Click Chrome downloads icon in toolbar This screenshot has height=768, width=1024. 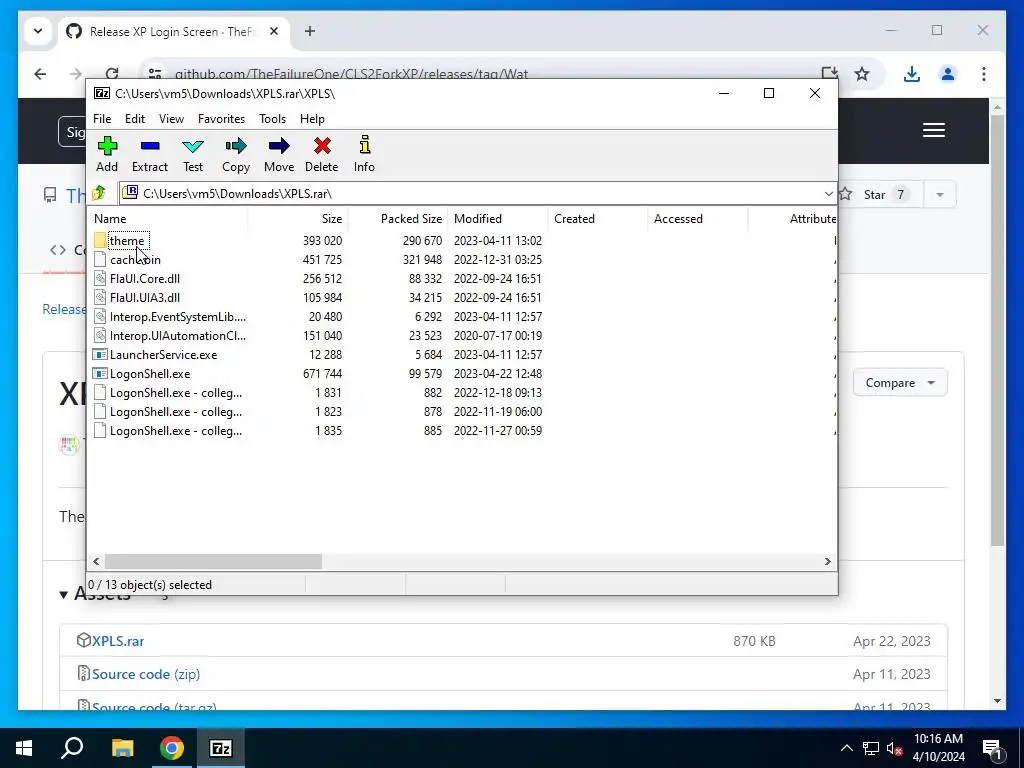(912, 74)
